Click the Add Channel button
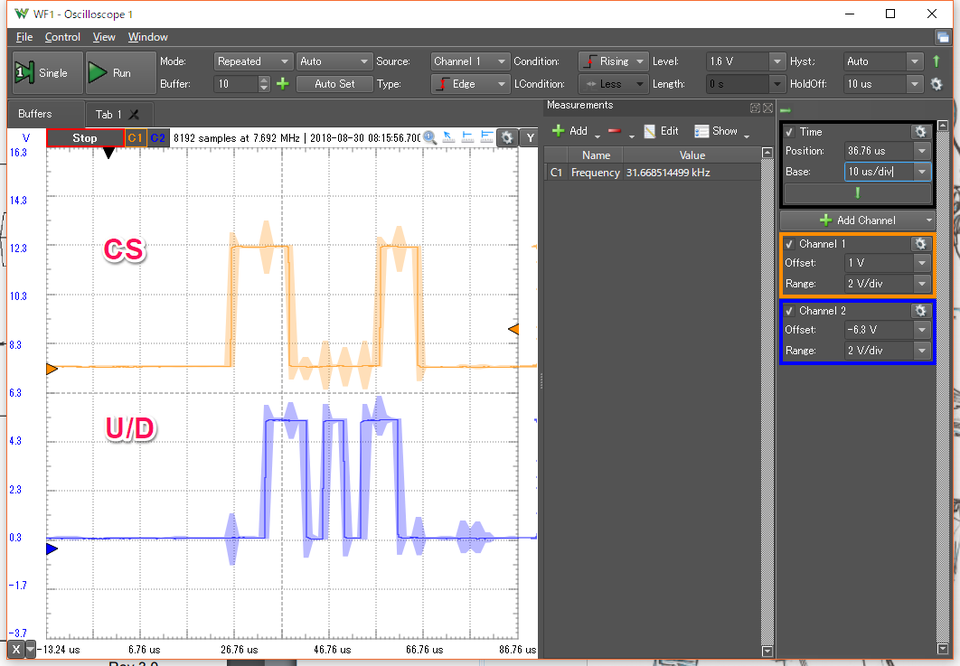The height and width of the screenshot is (666, 960). 857,220
